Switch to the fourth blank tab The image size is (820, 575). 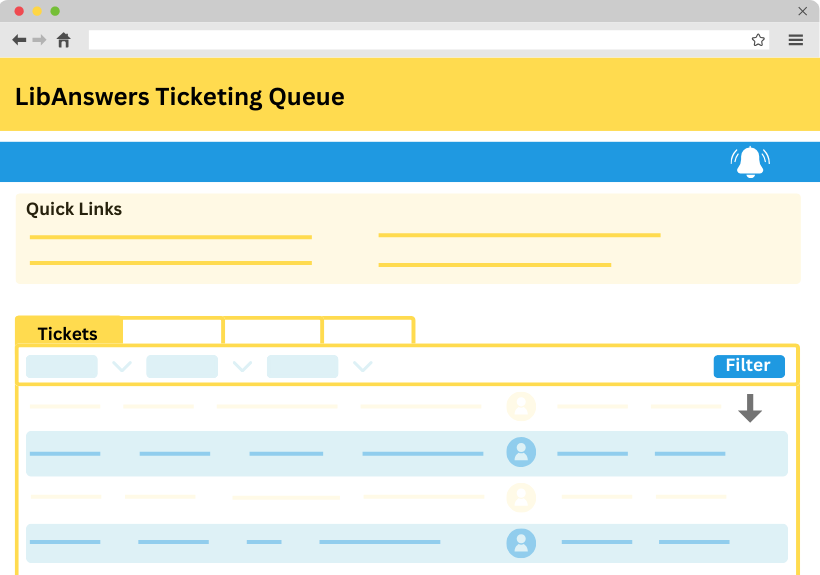coord(368,332)
